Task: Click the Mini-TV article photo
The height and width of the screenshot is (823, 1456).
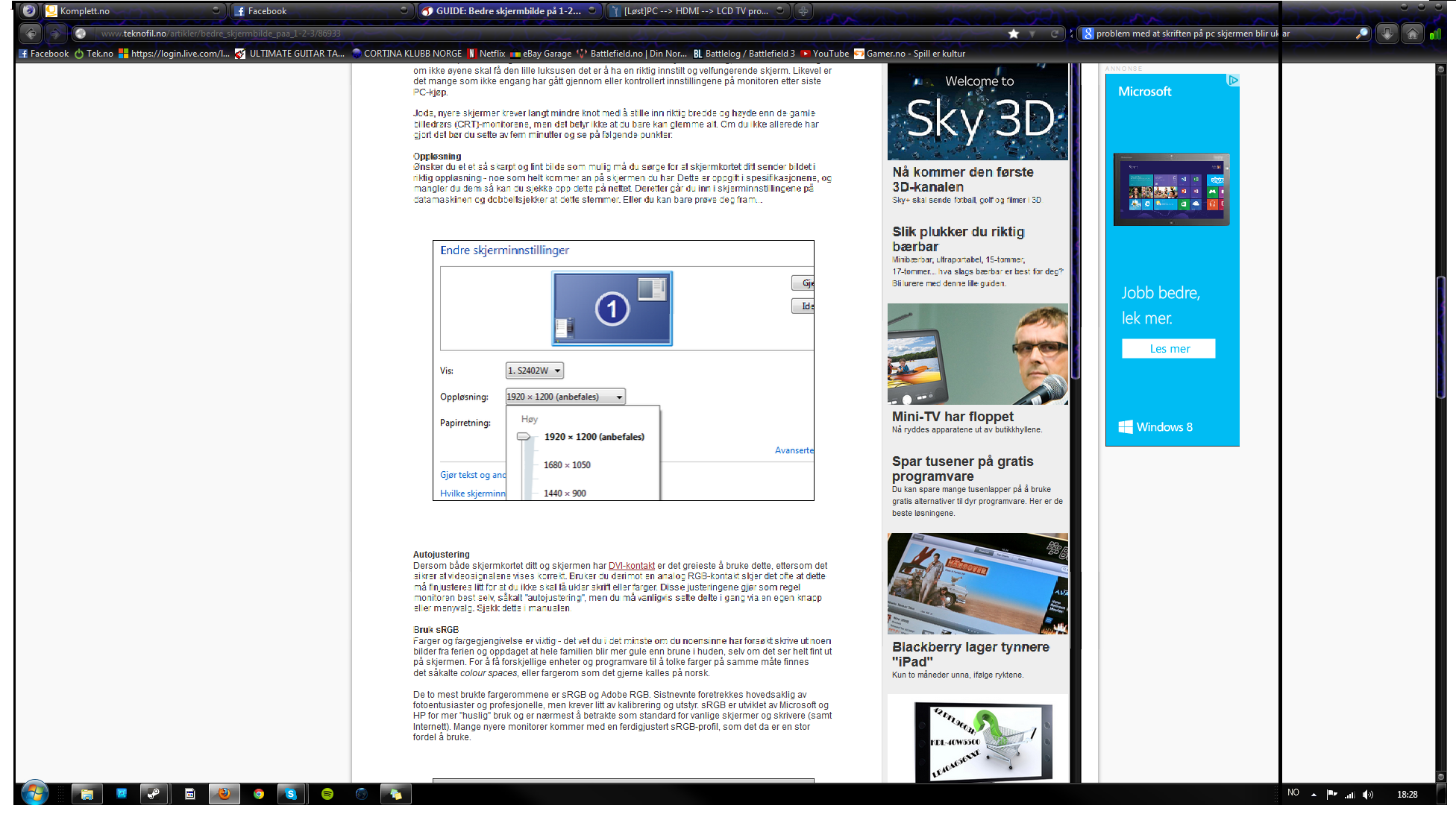Action: pyautogui.click(x=977, y=354)
